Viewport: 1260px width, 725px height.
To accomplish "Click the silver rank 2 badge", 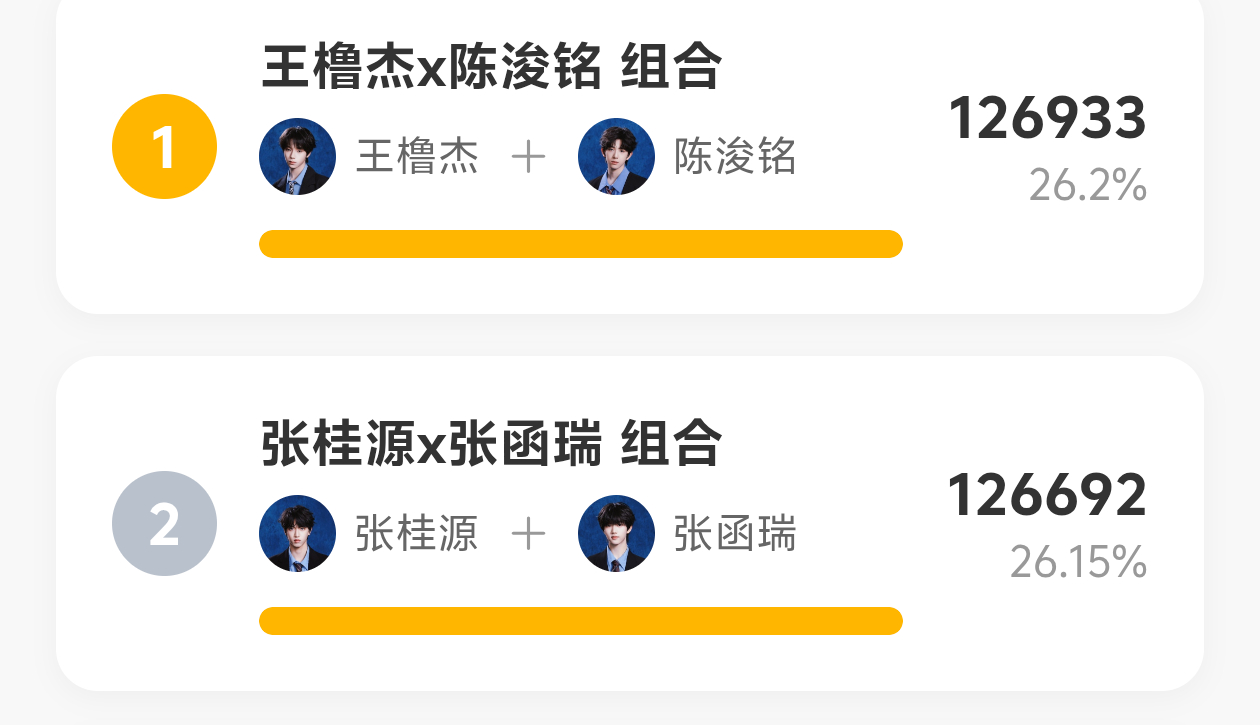I will coord(164,523).
